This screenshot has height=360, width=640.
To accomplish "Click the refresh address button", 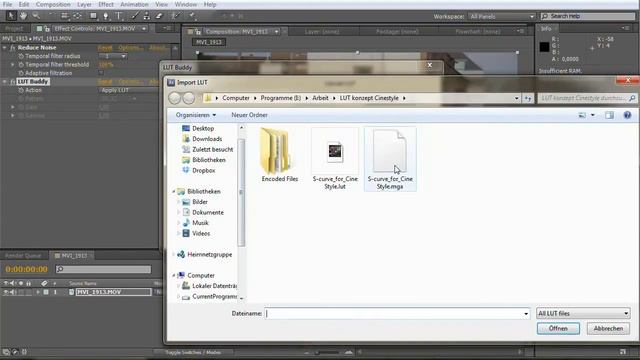I will pyautogui.click(x=528, y=98).
